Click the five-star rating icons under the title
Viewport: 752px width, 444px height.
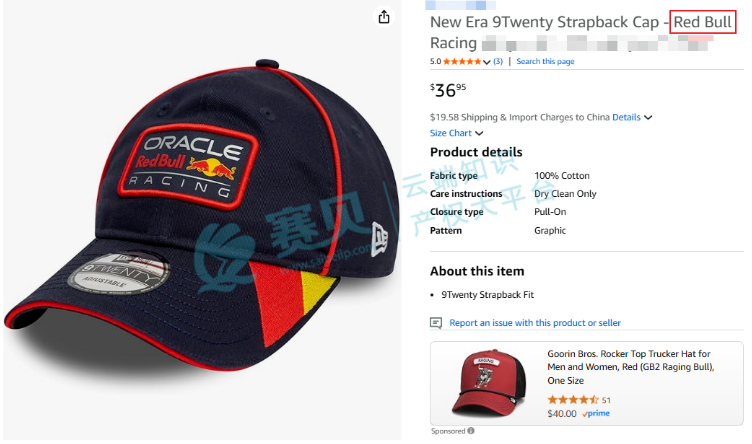tap(461, 62)
